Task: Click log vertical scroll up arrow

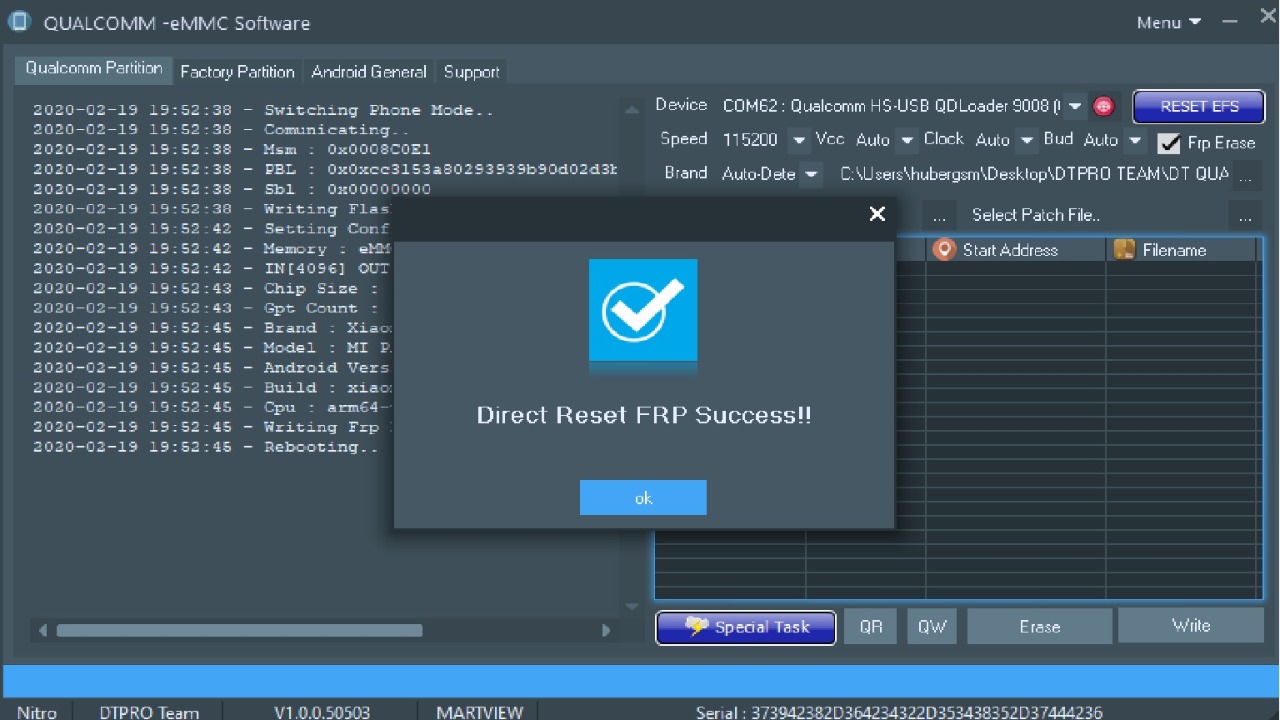Action: click(x=632, y=109)
